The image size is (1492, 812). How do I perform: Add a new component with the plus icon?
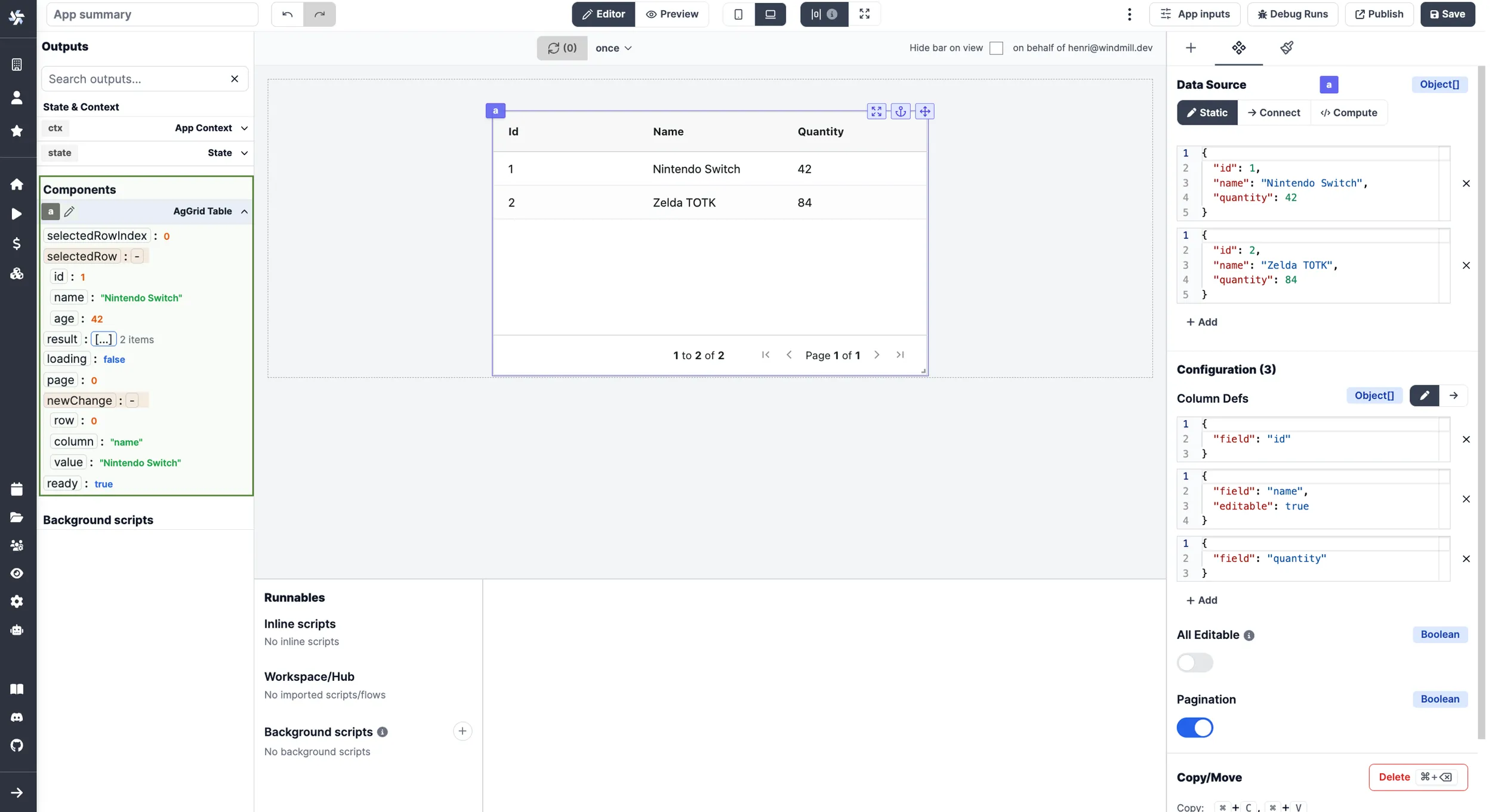[x=1191, y=48]
